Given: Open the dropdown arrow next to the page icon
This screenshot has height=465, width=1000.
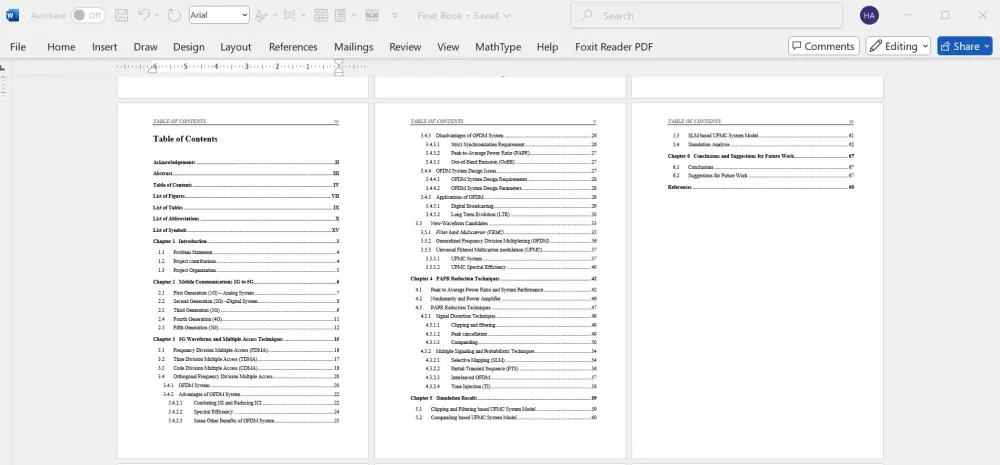Looking at the screenshot, I should 354,15.
